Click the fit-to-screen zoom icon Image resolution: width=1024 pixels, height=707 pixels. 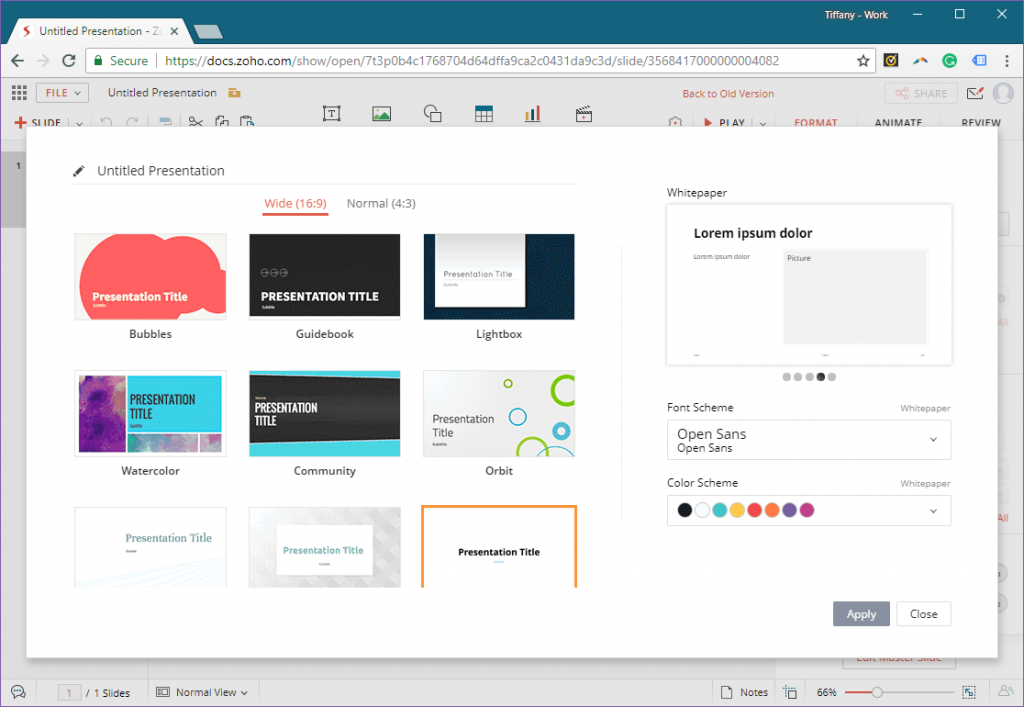(968, 691)
